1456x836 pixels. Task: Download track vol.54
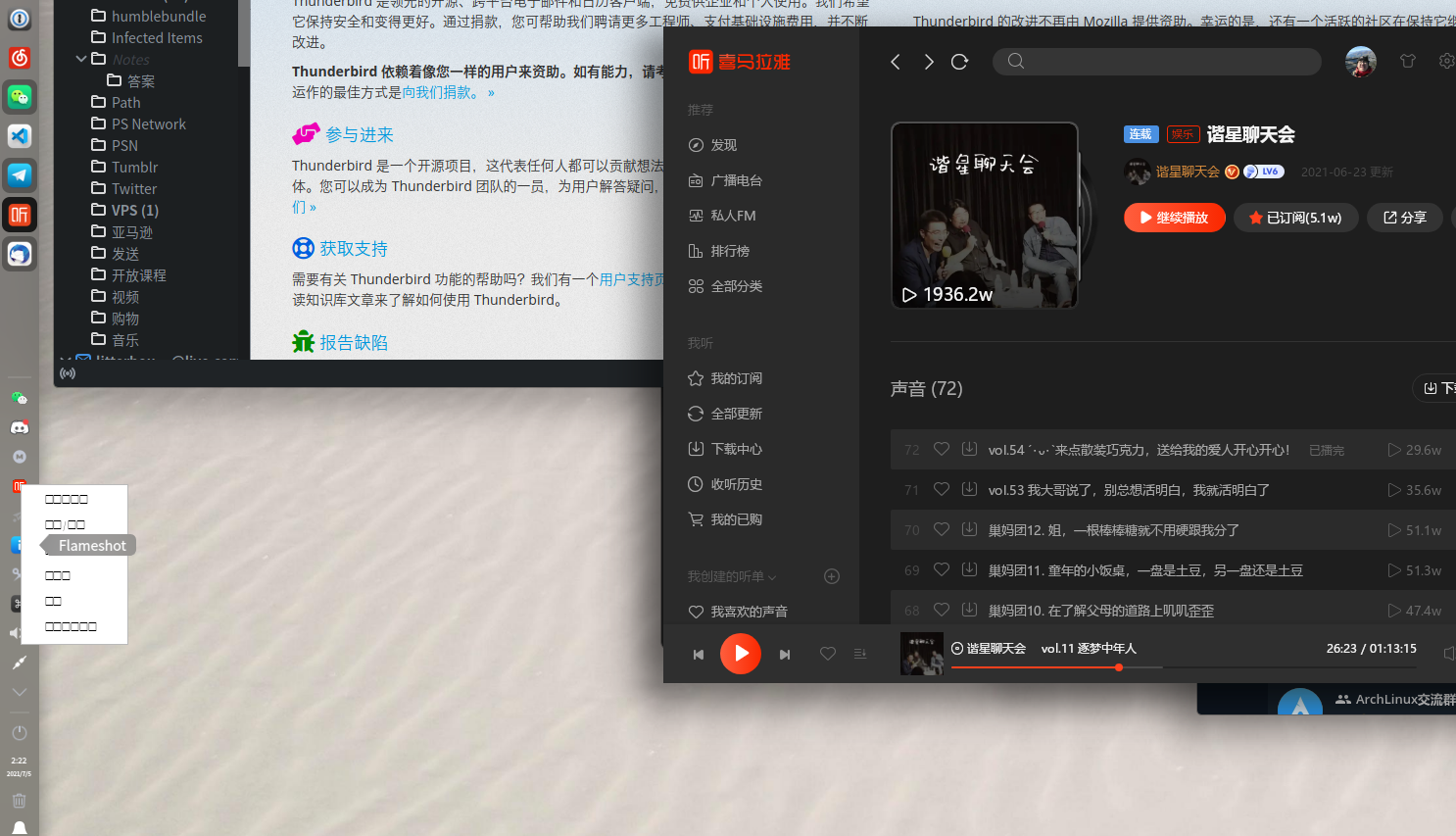969,449
